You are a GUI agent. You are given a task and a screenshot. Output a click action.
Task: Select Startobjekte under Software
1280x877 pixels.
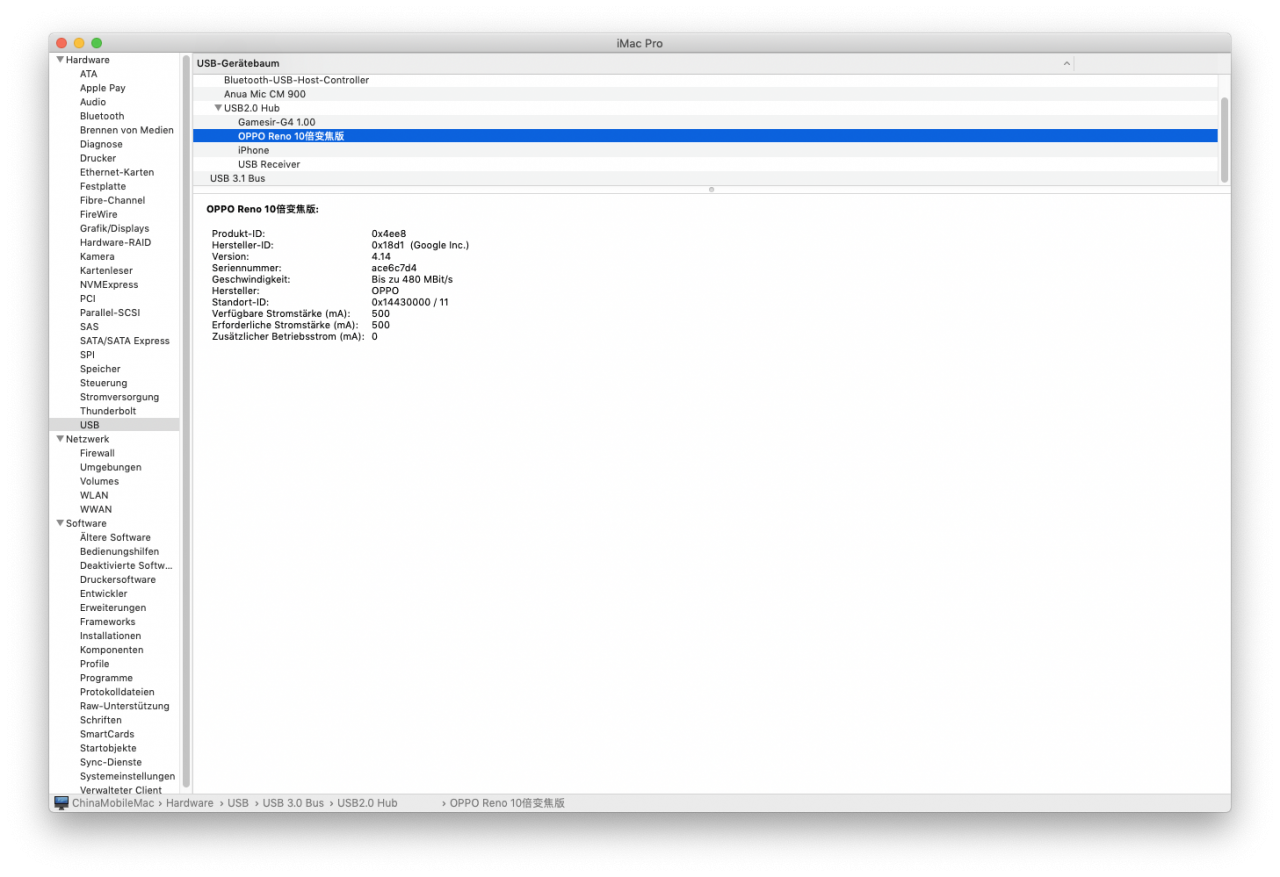[108, 747]
